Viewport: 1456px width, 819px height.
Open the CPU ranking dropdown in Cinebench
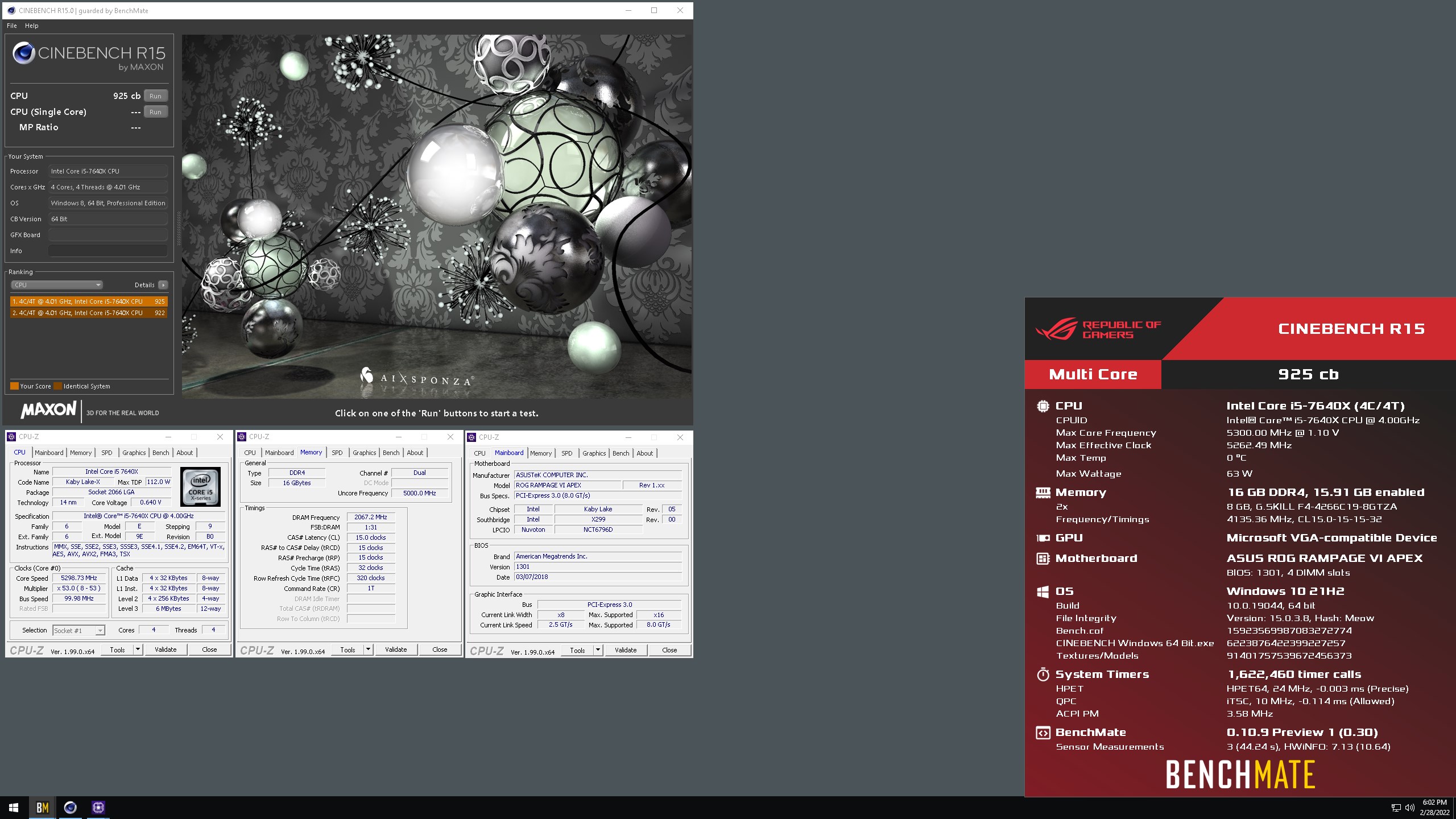point(57,285)
